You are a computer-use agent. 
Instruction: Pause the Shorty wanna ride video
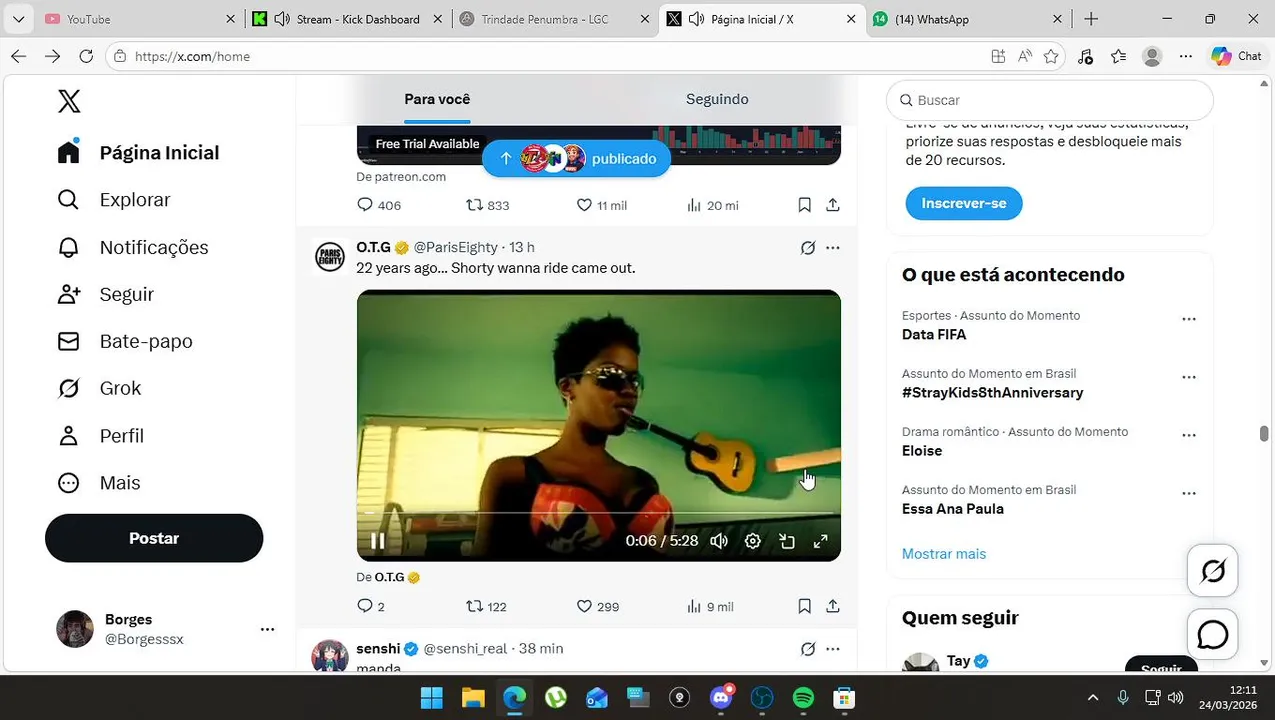378,541
